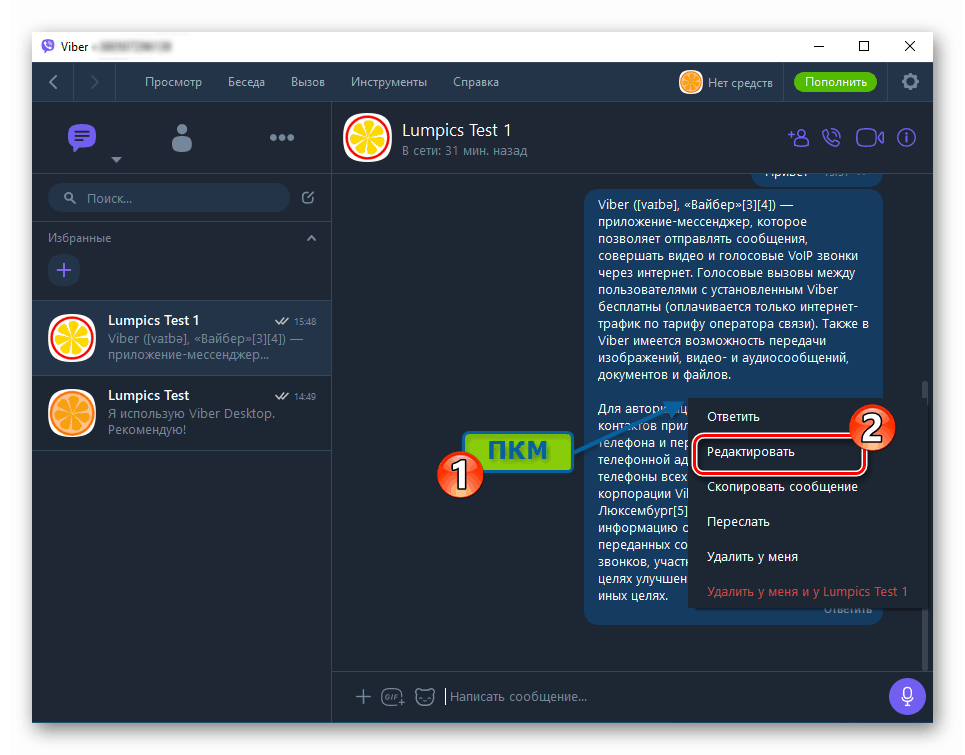Click the 15:48 timestamp in chat list
Viewport: 965px width, 755px height.
click(x=305, y=321)
